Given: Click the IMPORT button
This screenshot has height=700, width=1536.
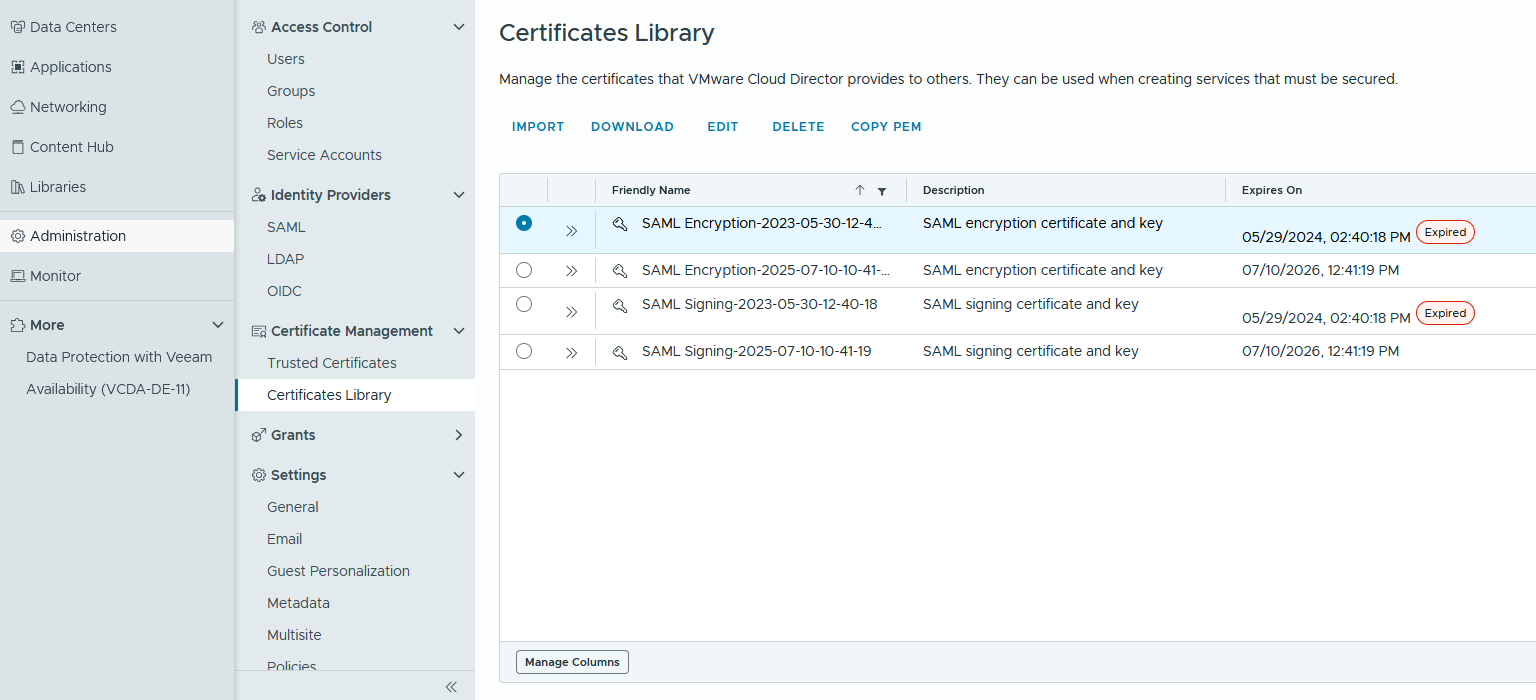Looking at the screenshot, I should point(538,127).
